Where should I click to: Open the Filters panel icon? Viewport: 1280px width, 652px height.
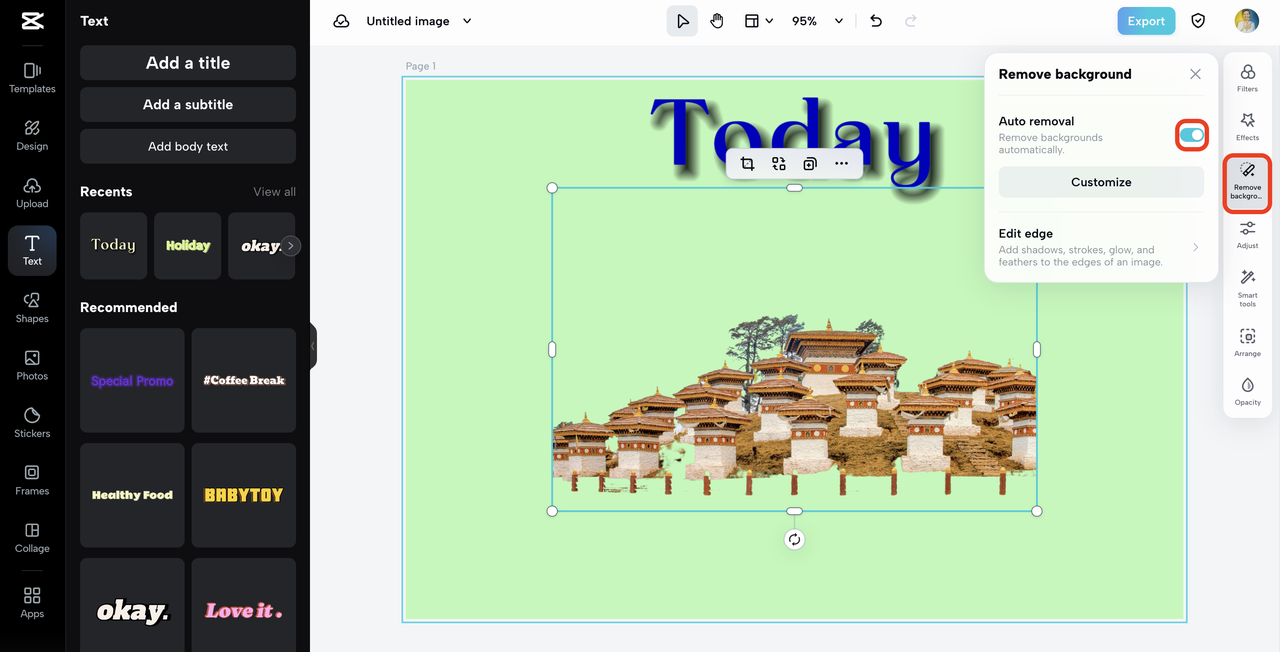click(x=1247, y=78)
